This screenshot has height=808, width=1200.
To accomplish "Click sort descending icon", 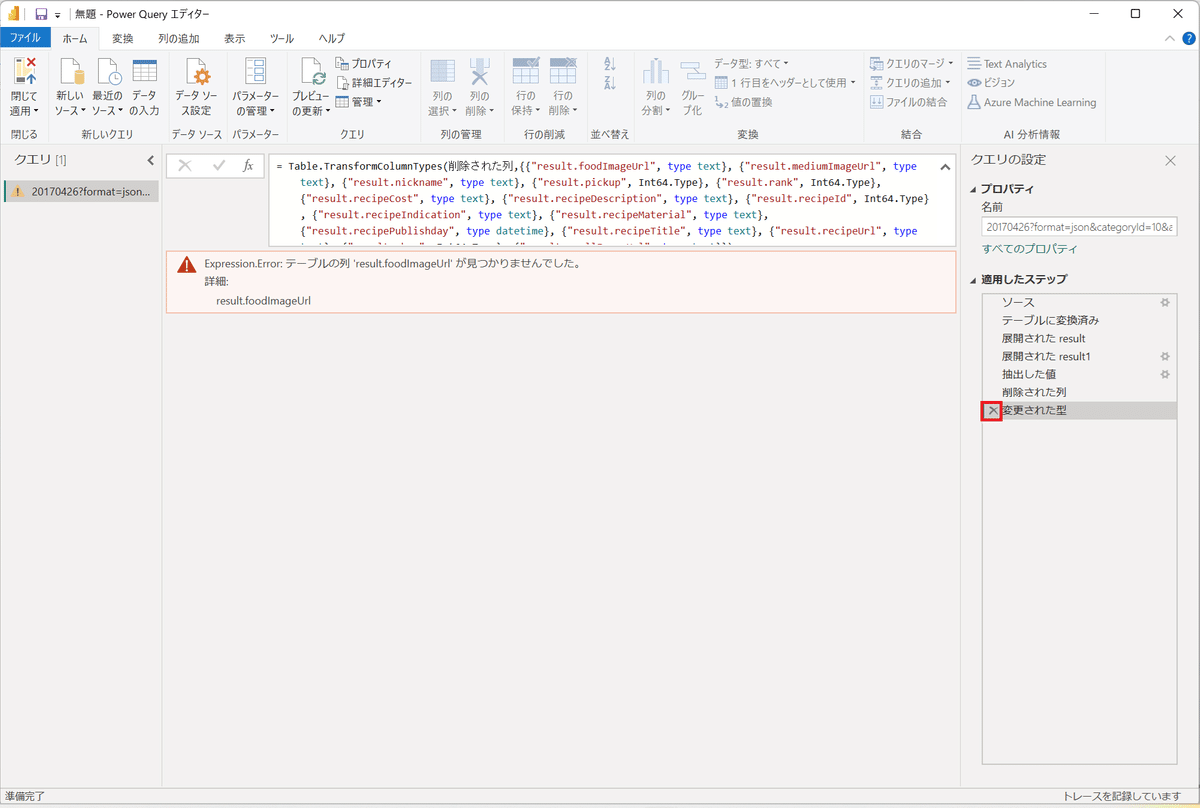I will pos(610,83).
